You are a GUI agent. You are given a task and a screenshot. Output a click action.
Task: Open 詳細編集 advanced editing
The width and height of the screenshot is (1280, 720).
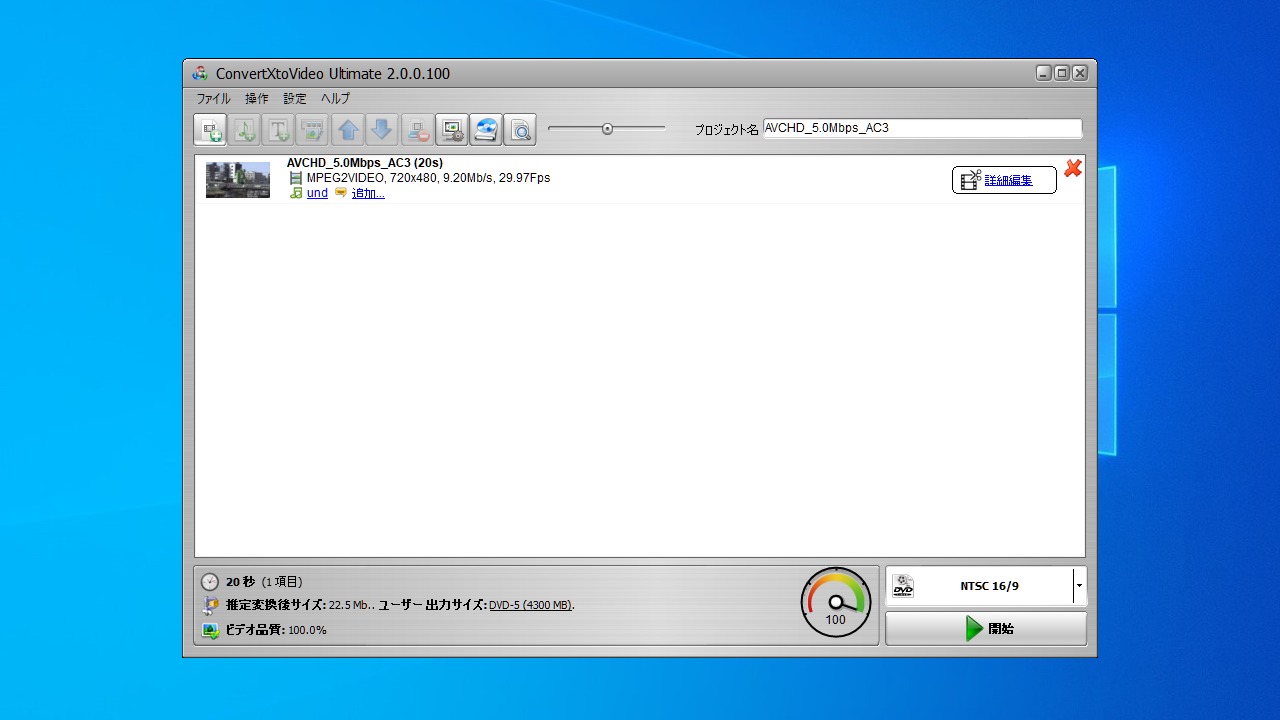[x=1004, y=180]
